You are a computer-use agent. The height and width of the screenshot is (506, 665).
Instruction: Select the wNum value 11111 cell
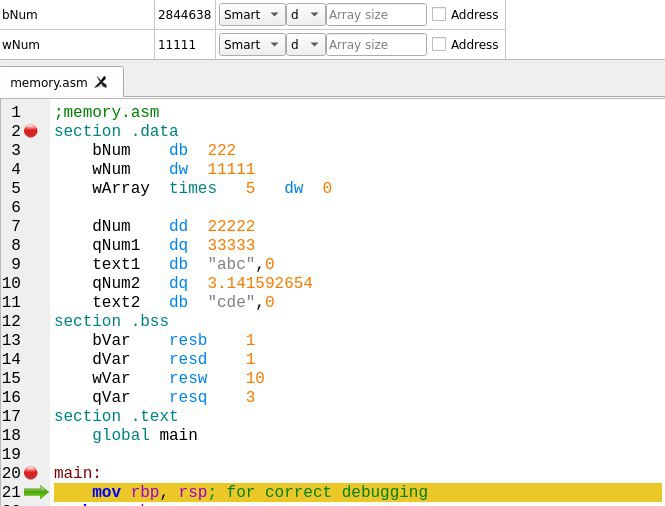[185, 44]
